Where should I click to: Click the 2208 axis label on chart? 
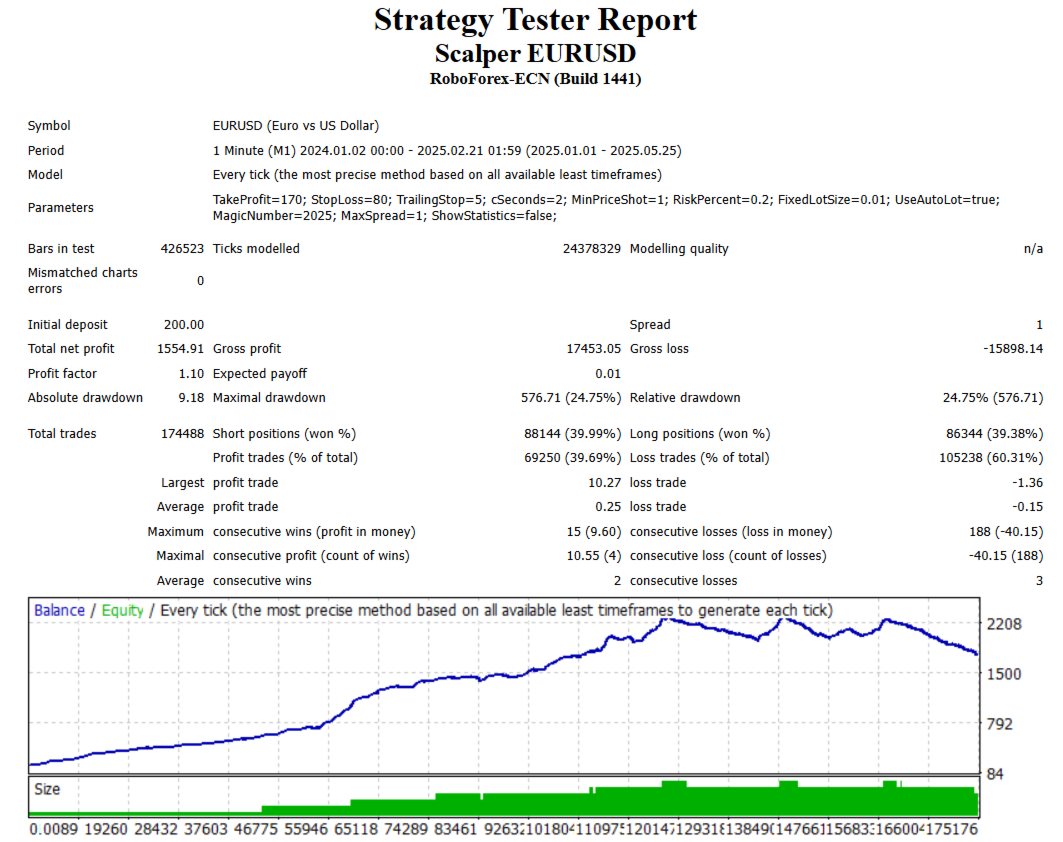click(x=1003, y=624)
